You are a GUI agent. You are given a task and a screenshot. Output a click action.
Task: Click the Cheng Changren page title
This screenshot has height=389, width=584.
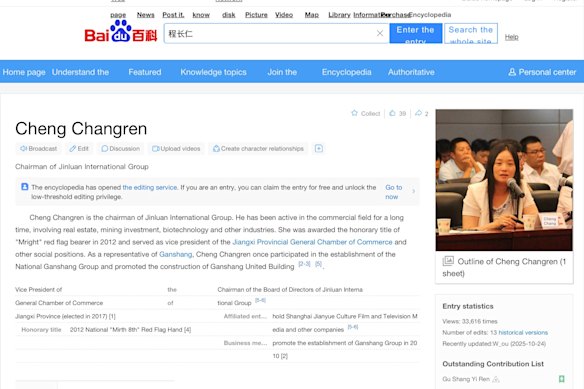[81, 129]
